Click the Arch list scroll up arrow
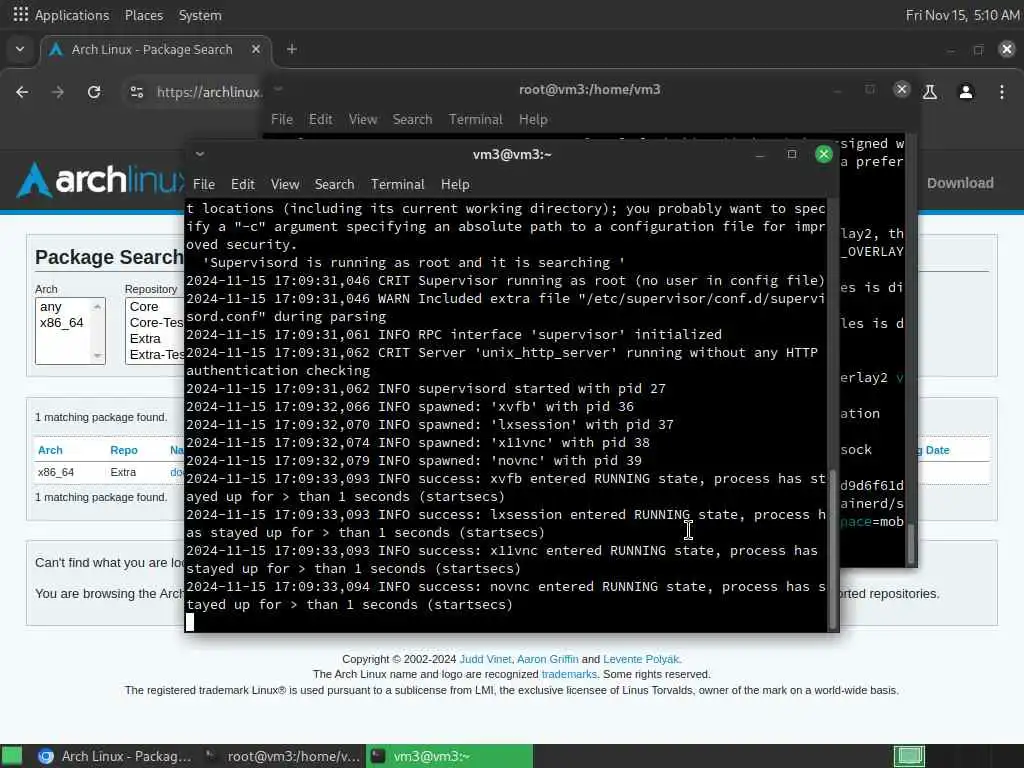Viewport: 1024px width, 768px height. click(97, 306)
